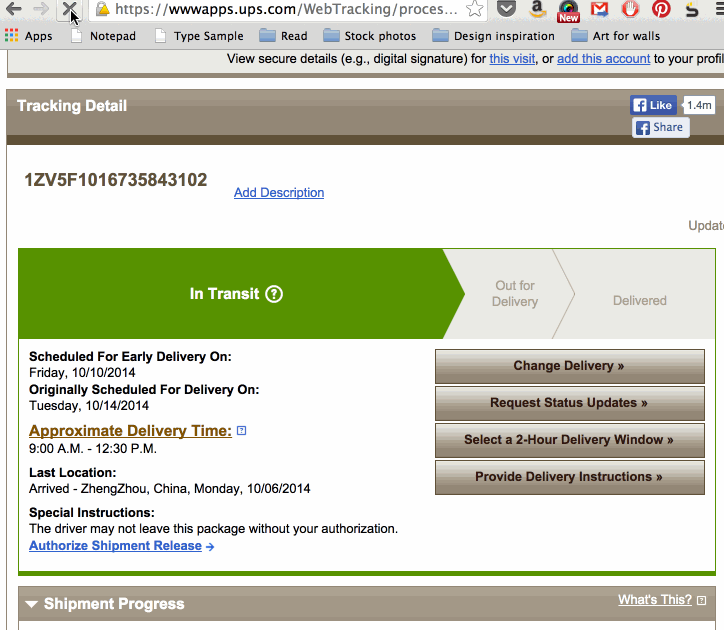Click the red stop-hand AdBlock icon
Image resolution: width=724 pixels, height=630 pixels.
[x=630, y=8]
